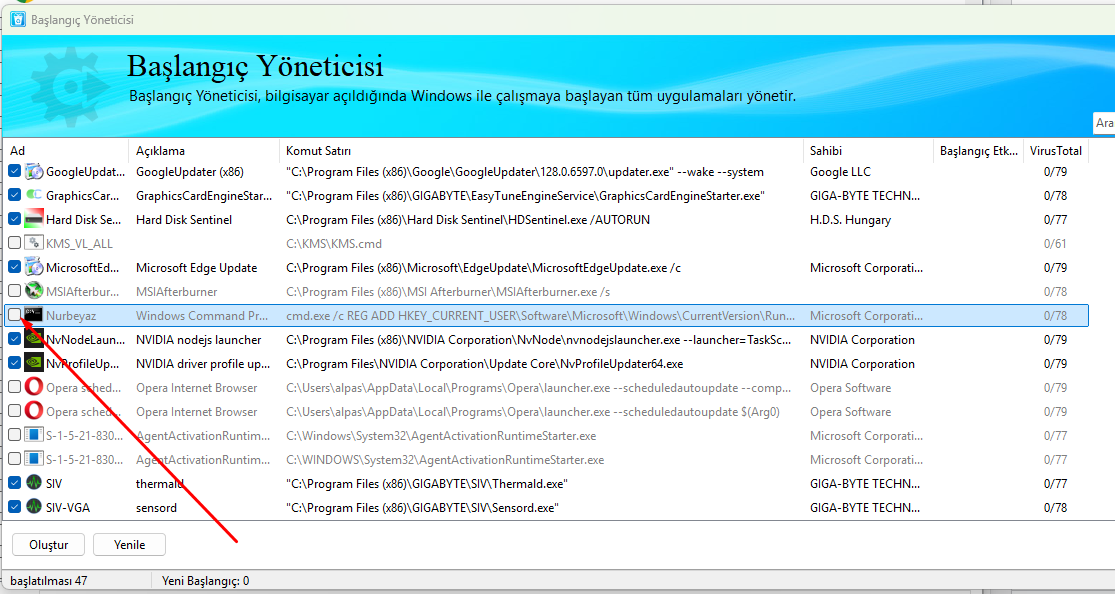Select the Sensord.exe command line
This screenshot has width=1115, height=594.
pyautogui.click(x=422, y=508)
